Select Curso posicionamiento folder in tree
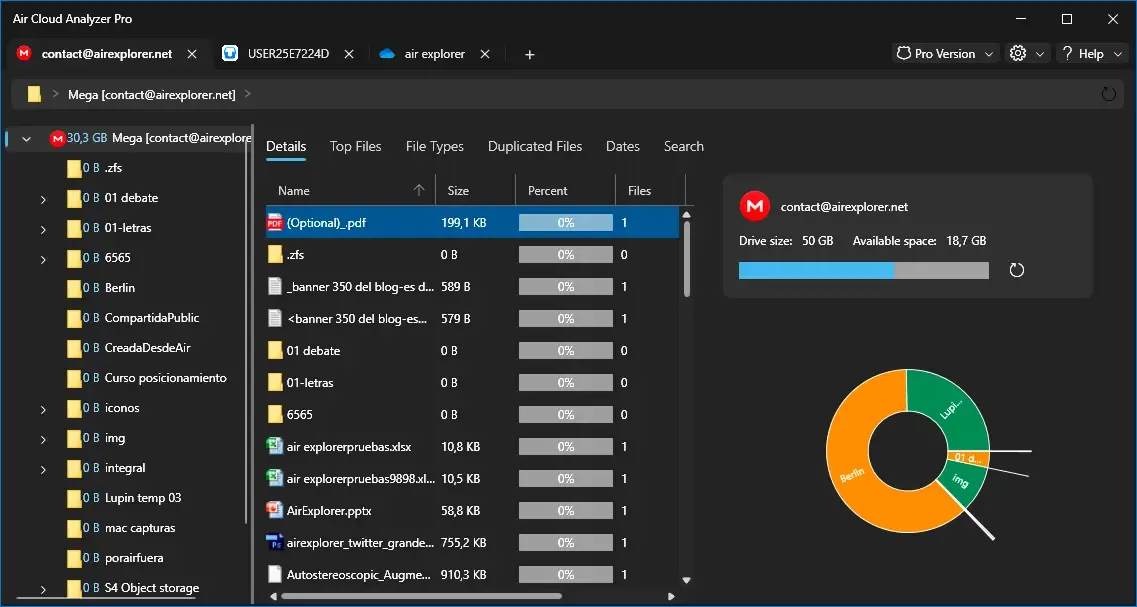1137x607 pixels. pos(165,378)
